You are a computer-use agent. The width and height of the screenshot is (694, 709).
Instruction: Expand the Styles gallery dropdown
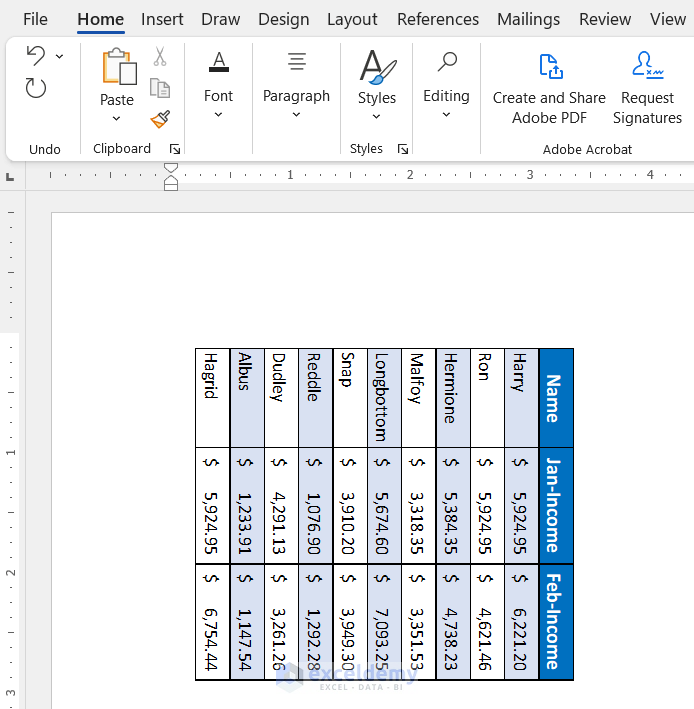coord(376,117)
